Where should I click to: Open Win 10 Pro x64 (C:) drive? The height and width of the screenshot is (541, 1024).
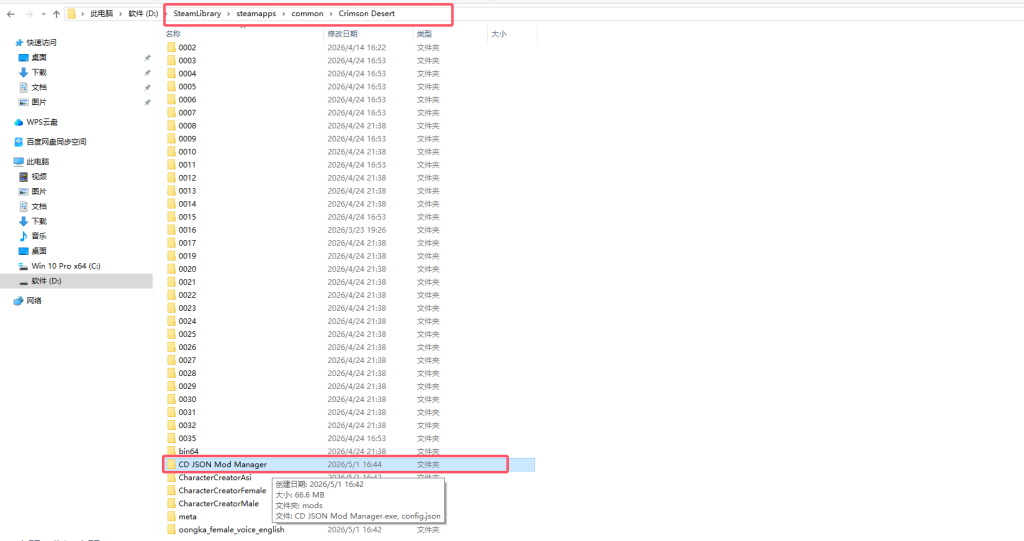(65, 266)
